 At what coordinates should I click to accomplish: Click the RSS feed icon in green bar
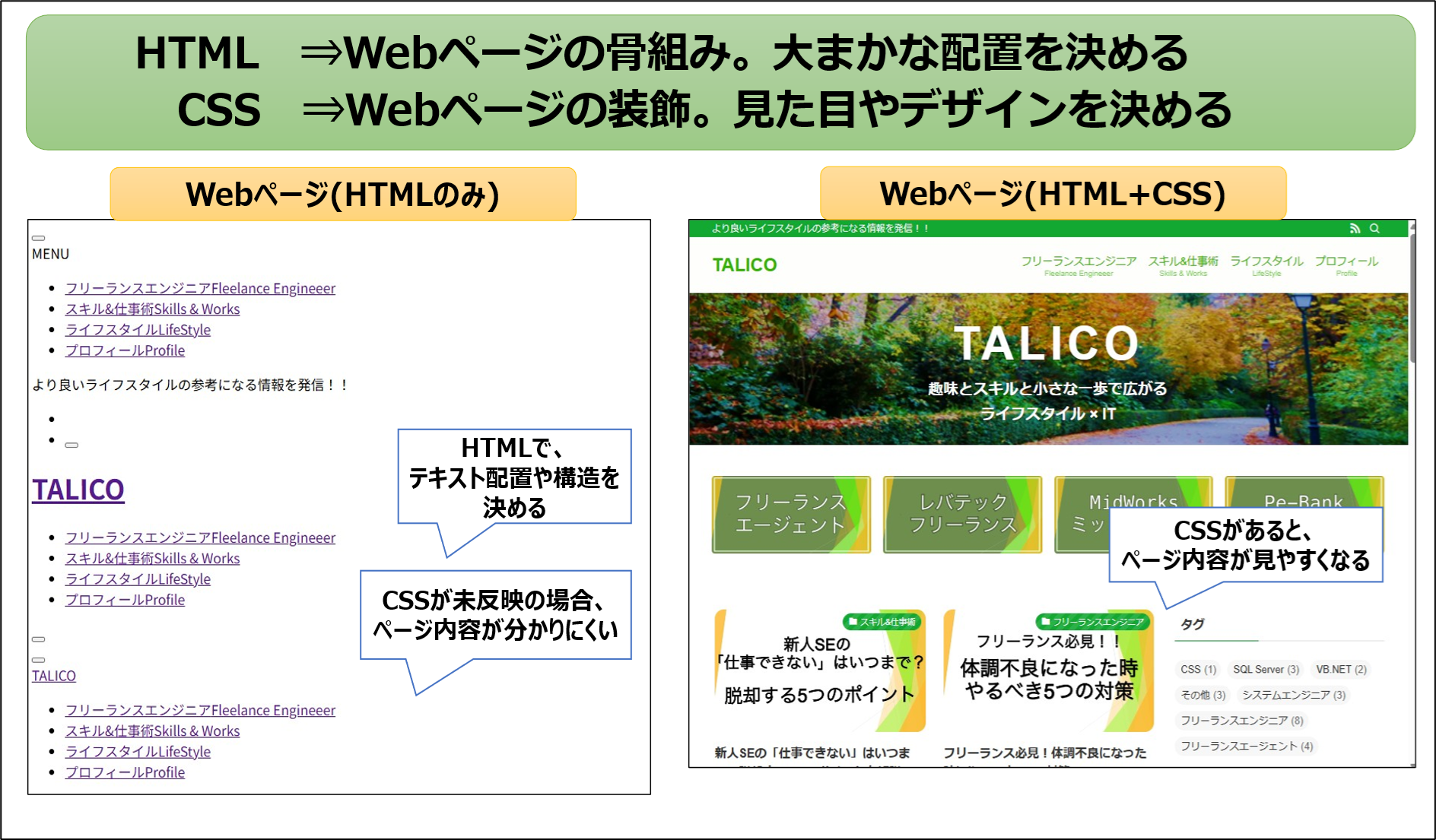(1355, 228)
